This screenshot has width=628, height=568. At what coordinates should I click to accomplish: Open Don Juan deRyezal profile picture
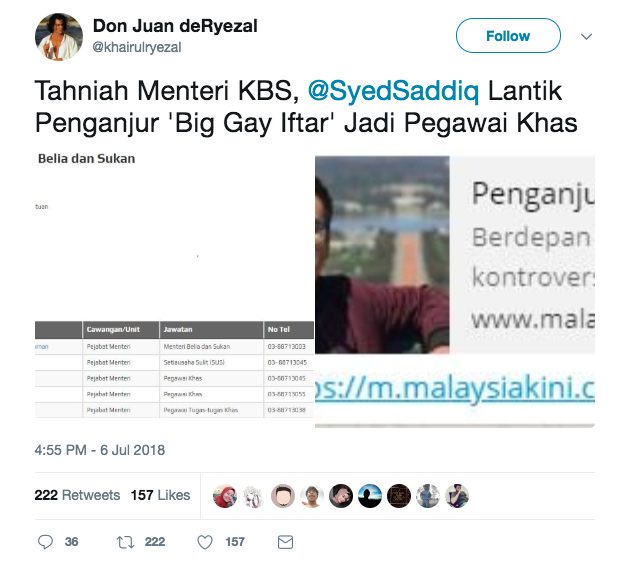pyautogui.click(x=59, y=36)
